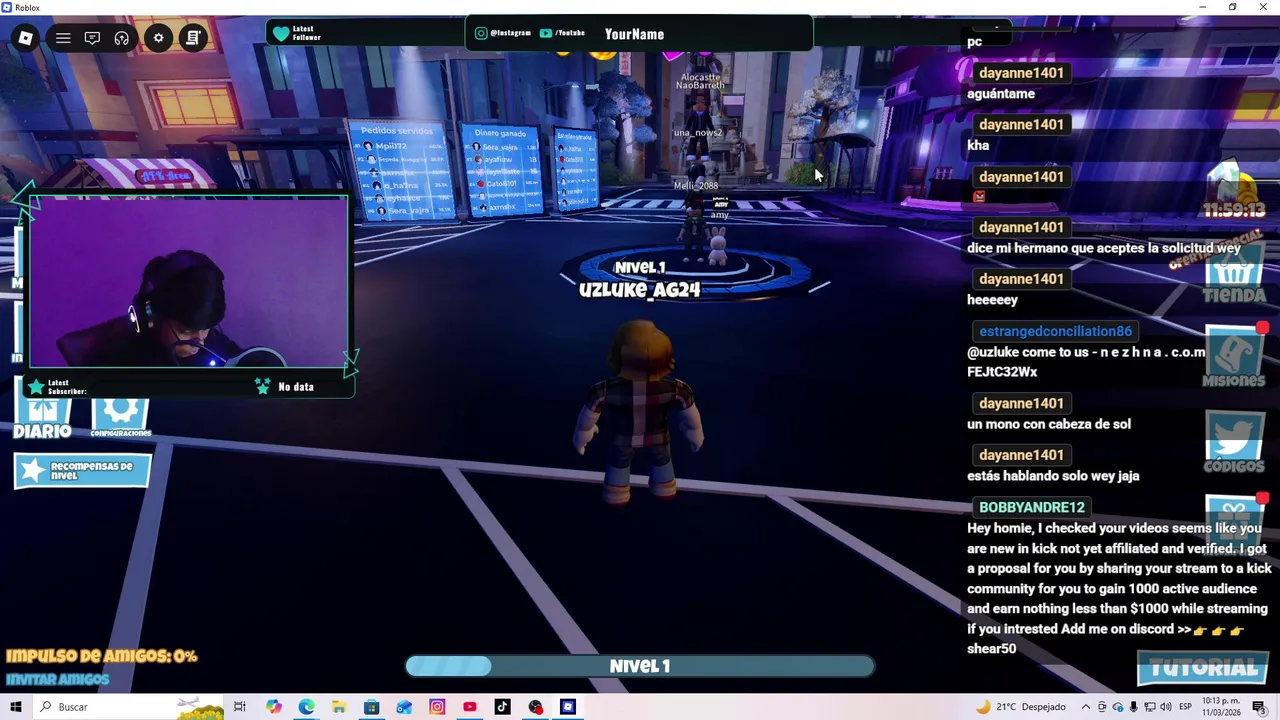Click Recompensas de Nivel button
This screenshot has height=720, width=1280.
82,470
